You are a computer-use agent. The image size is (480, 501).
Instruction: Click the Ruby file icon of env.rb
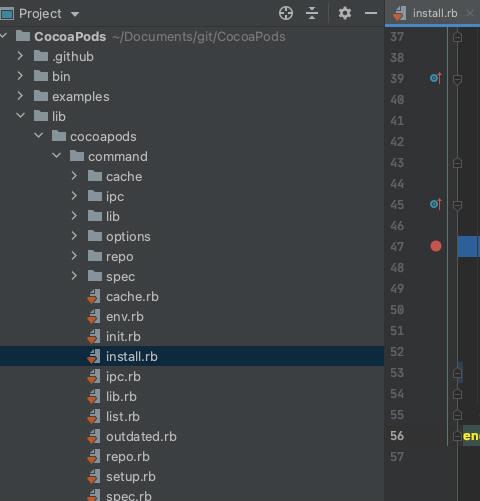(93, 316)
